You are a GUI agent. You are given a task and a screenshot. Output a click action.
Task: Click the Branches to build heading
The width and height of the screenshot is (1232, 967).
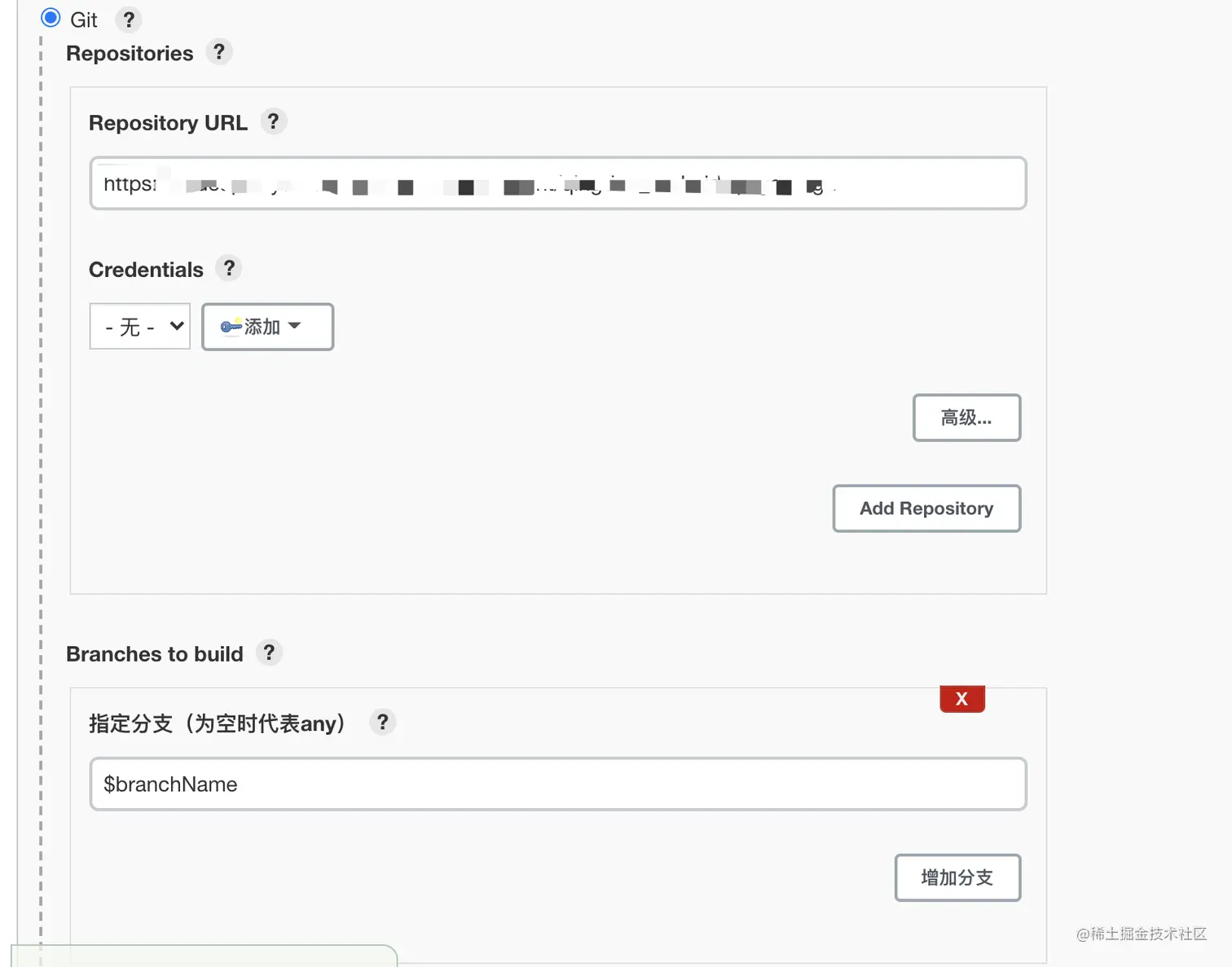click(155, 654)
